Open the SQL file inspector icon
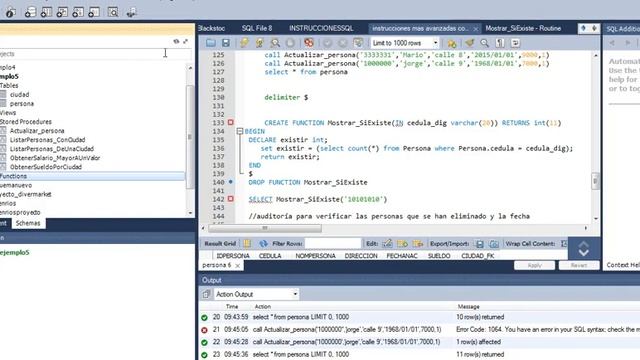The height and width of the screenshot is (360, 640). (x=10, y=13)
